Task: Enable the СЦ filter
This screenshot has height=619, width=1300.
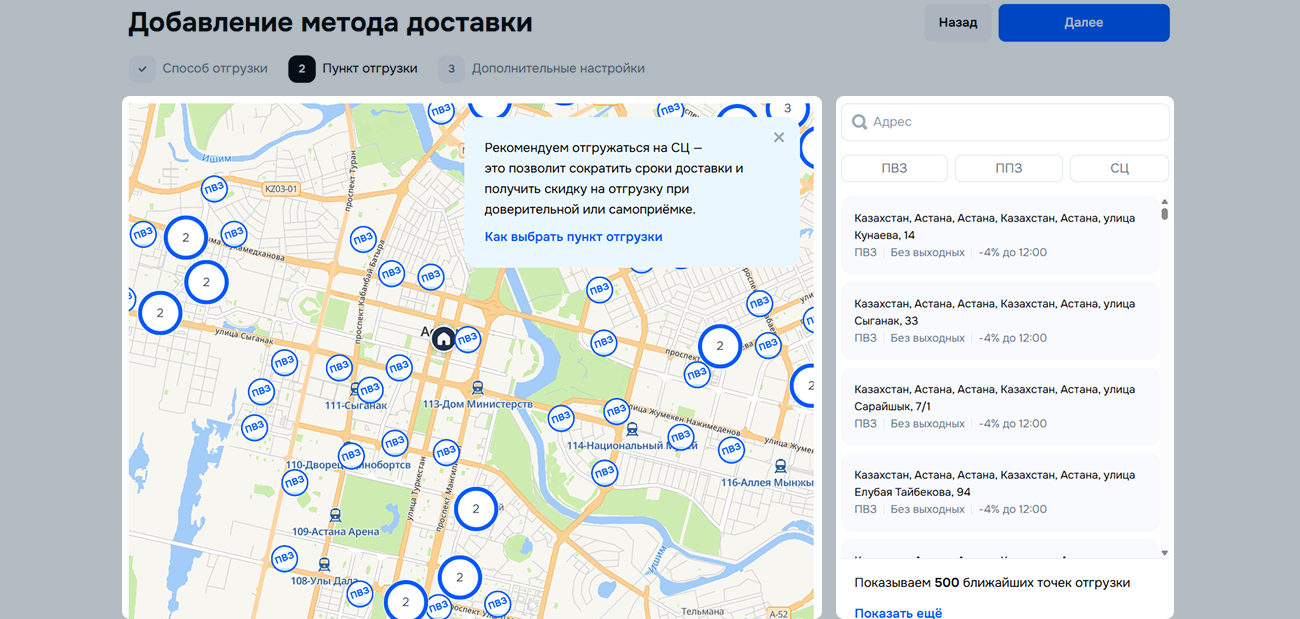Action: [1119, 168]
